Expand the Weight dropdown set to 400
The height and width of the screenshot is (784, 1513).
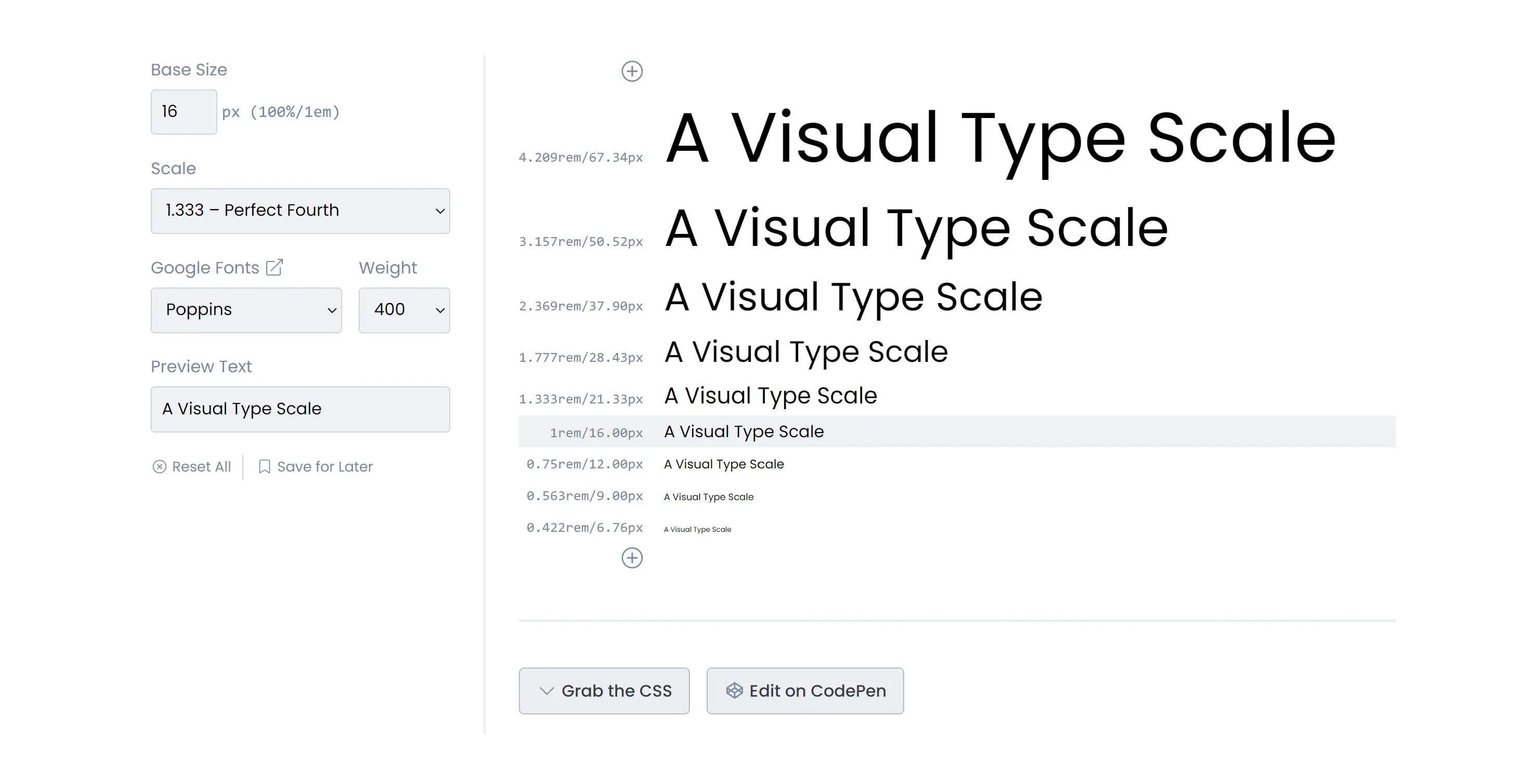click(x=404, y=310)
